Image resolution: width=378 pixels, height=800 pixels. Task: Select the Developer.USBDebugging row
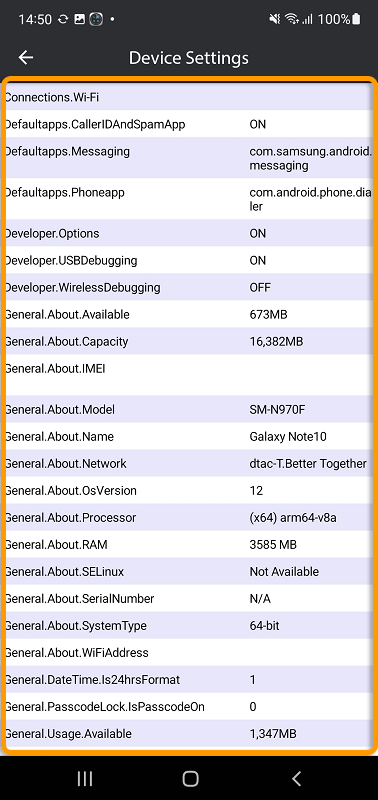(x=189, y=260)
